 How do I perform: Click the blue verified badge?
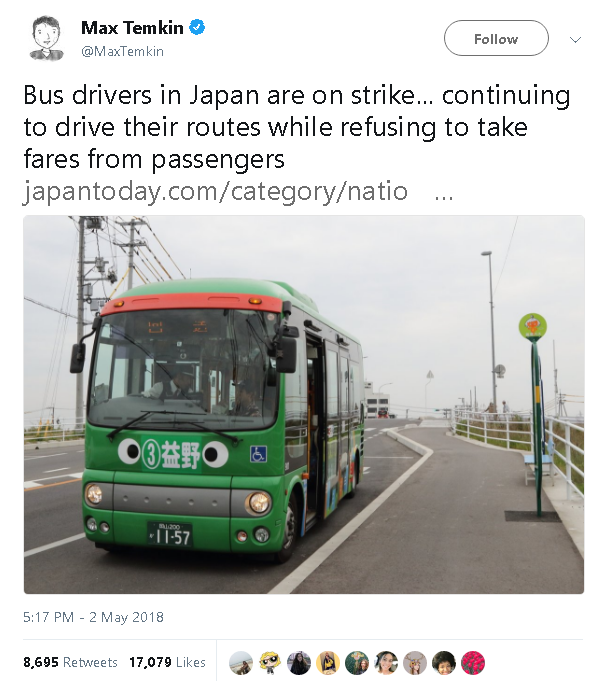[198, 27]
